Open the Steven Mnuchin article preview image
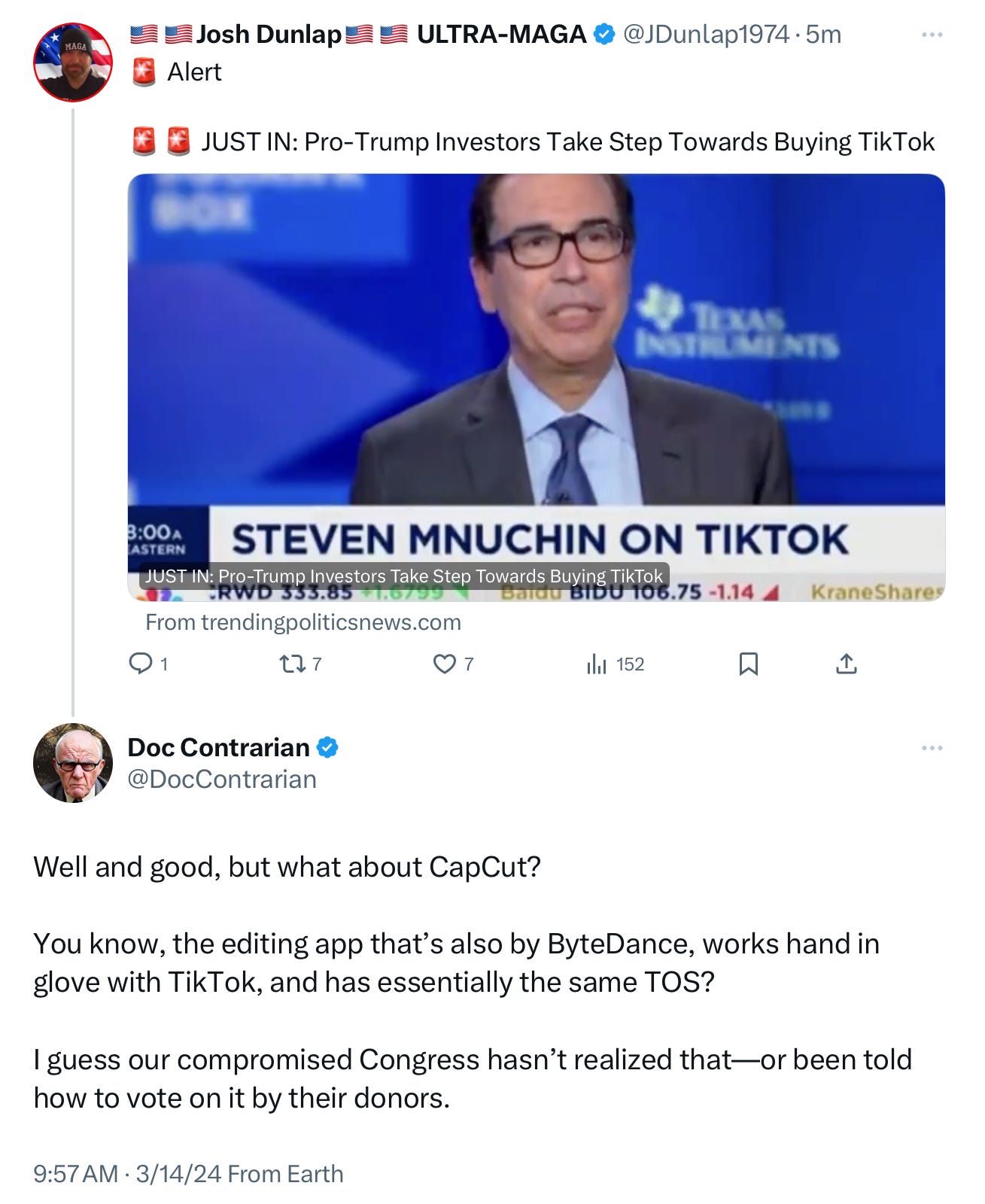 coord(536,387)
